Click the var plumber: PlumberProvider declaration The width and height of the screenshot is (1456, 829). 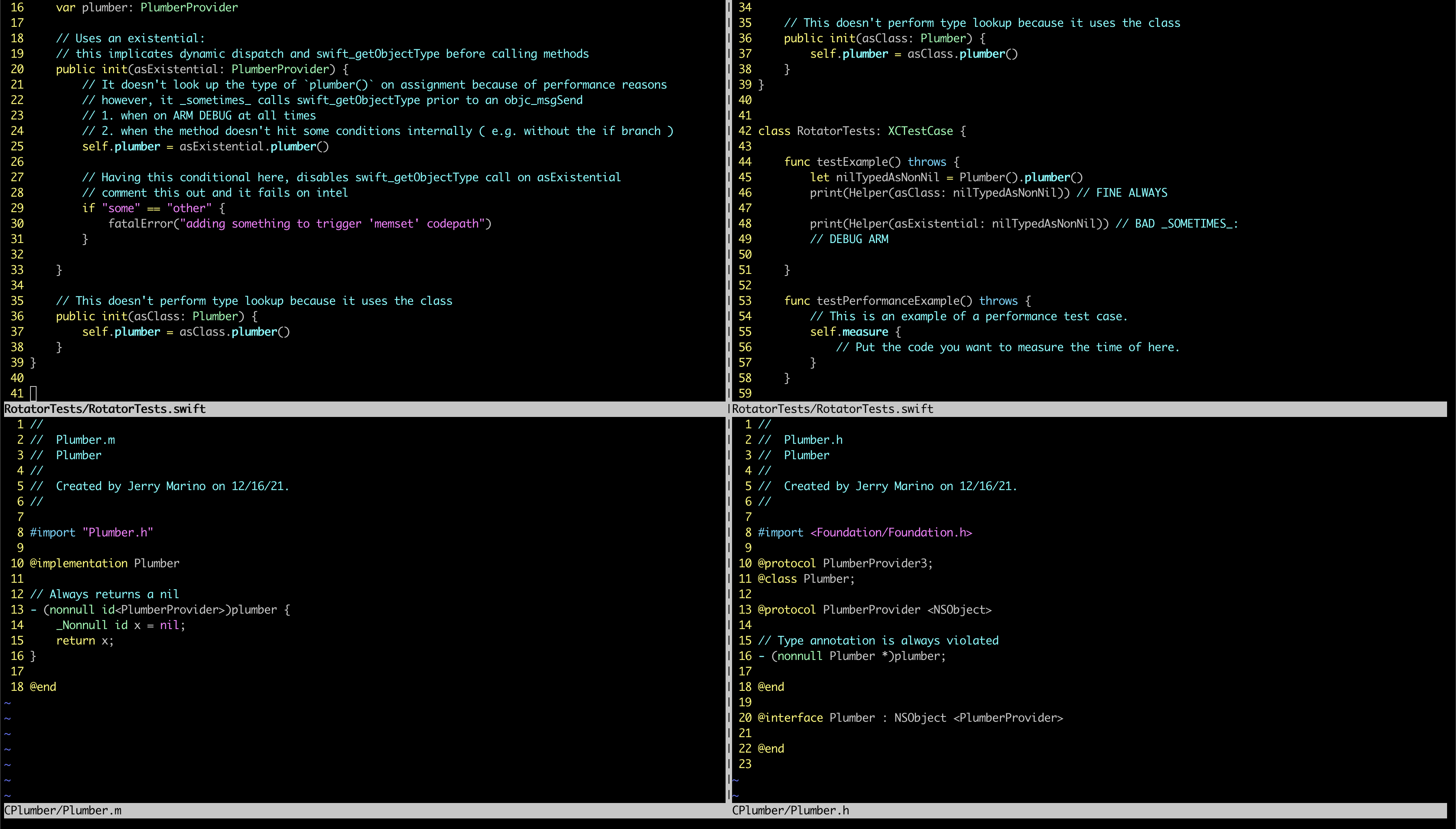click(x=146, y=7)
